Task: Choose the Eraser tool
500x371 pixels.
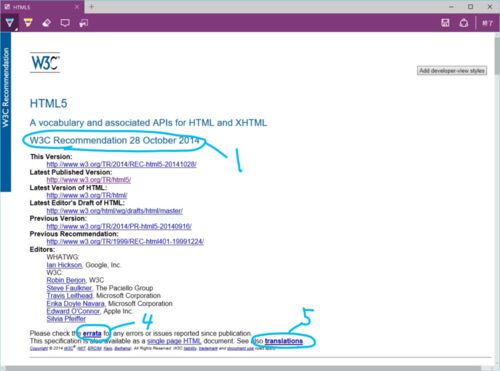Action: (47, 23)
